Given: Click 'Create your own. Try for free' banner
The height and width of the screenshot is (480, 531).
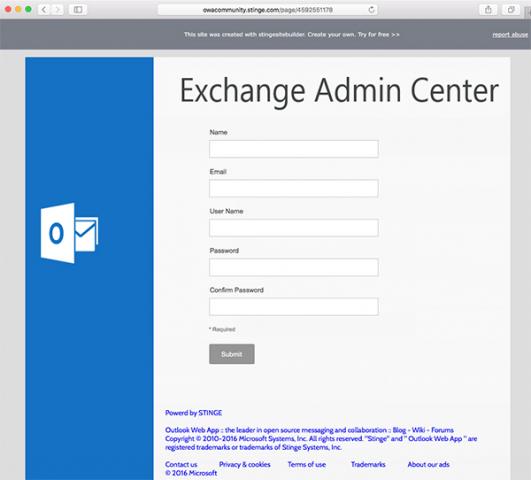Looking at the screenshot, I should pos(354,35).
